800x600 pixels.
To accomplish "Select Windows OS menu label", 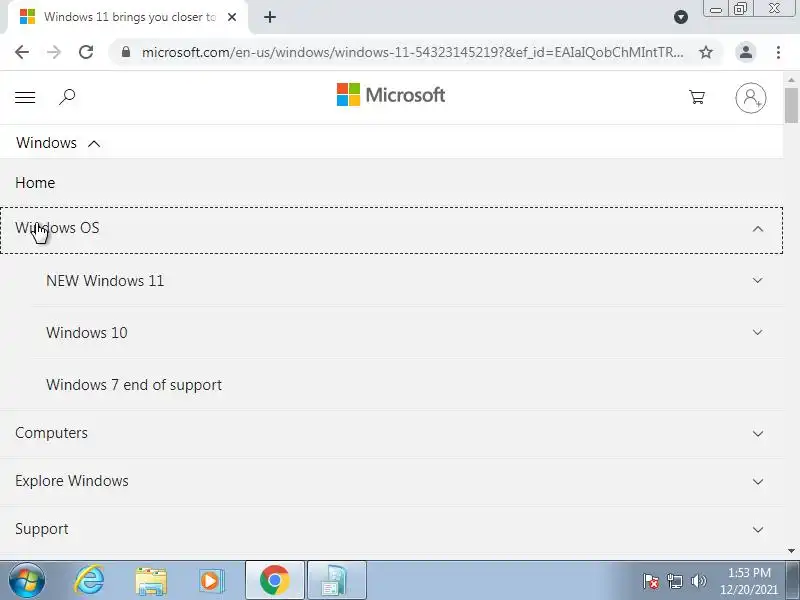I will pyautogui.click(x=57, y=228).
